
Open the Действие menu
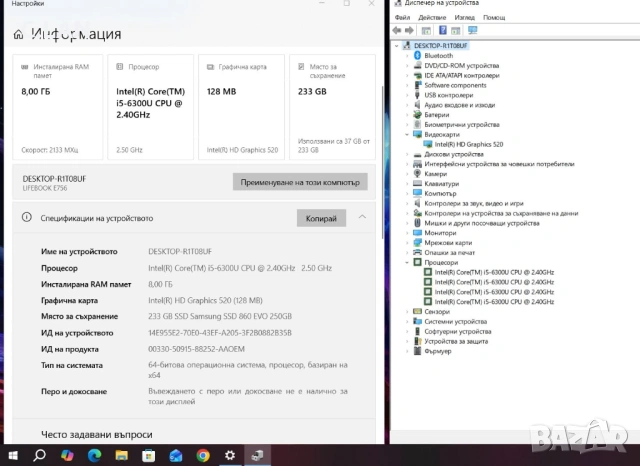point(432,18)
